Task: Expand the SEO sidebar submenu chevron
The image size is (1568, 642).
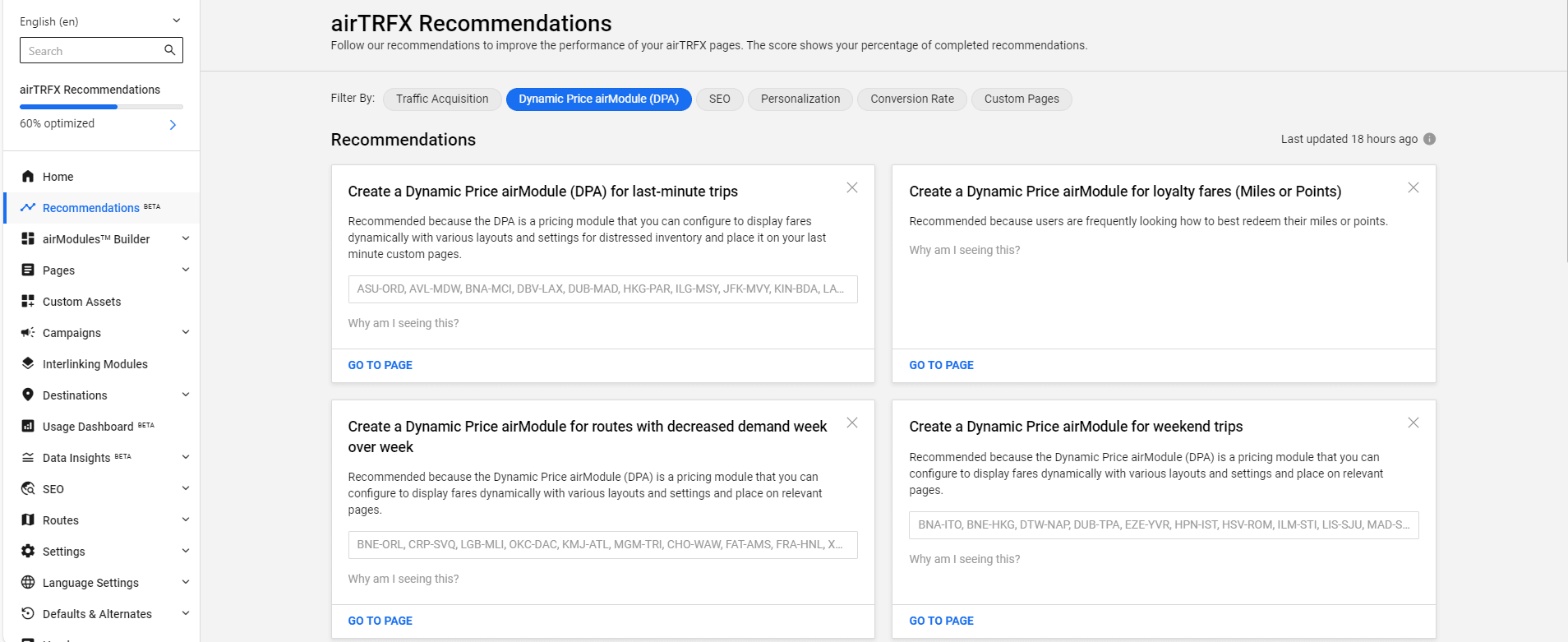Action: click(x=186, y=488)
